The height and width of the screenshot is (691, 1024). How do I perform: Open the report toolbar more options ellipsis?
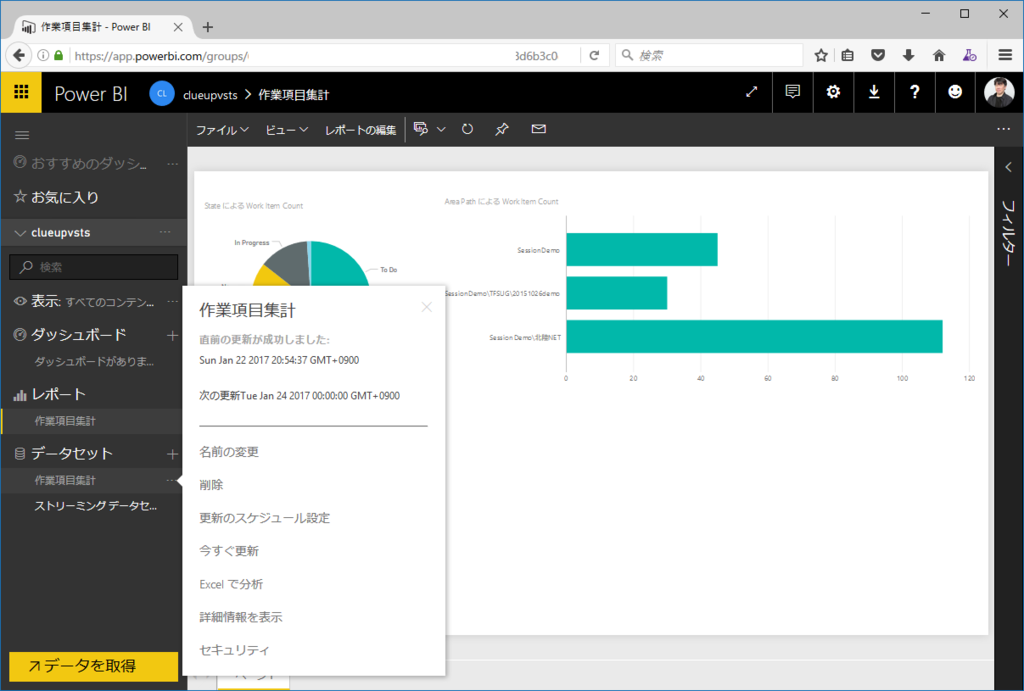click(1004, 129)
